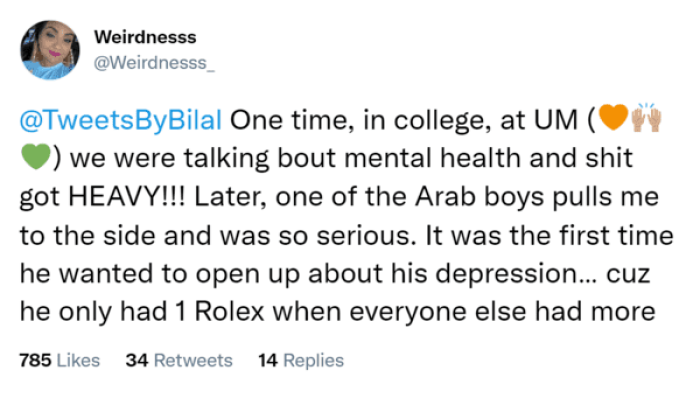
Task: Click the orange heart emoji
Action: pyautogui.click(x=612, y=122)
